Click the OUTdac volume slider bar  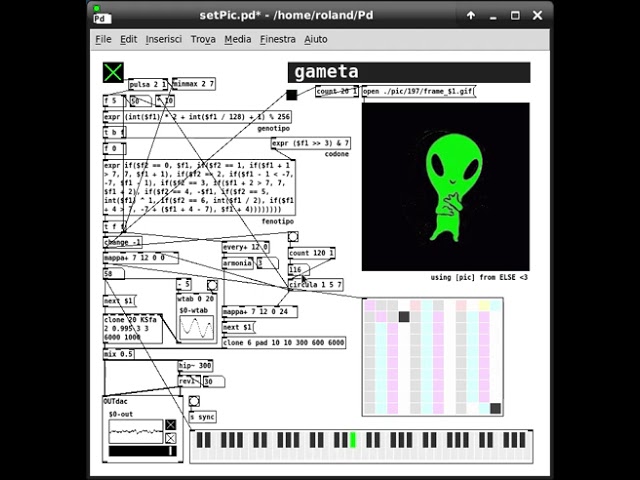142,451
